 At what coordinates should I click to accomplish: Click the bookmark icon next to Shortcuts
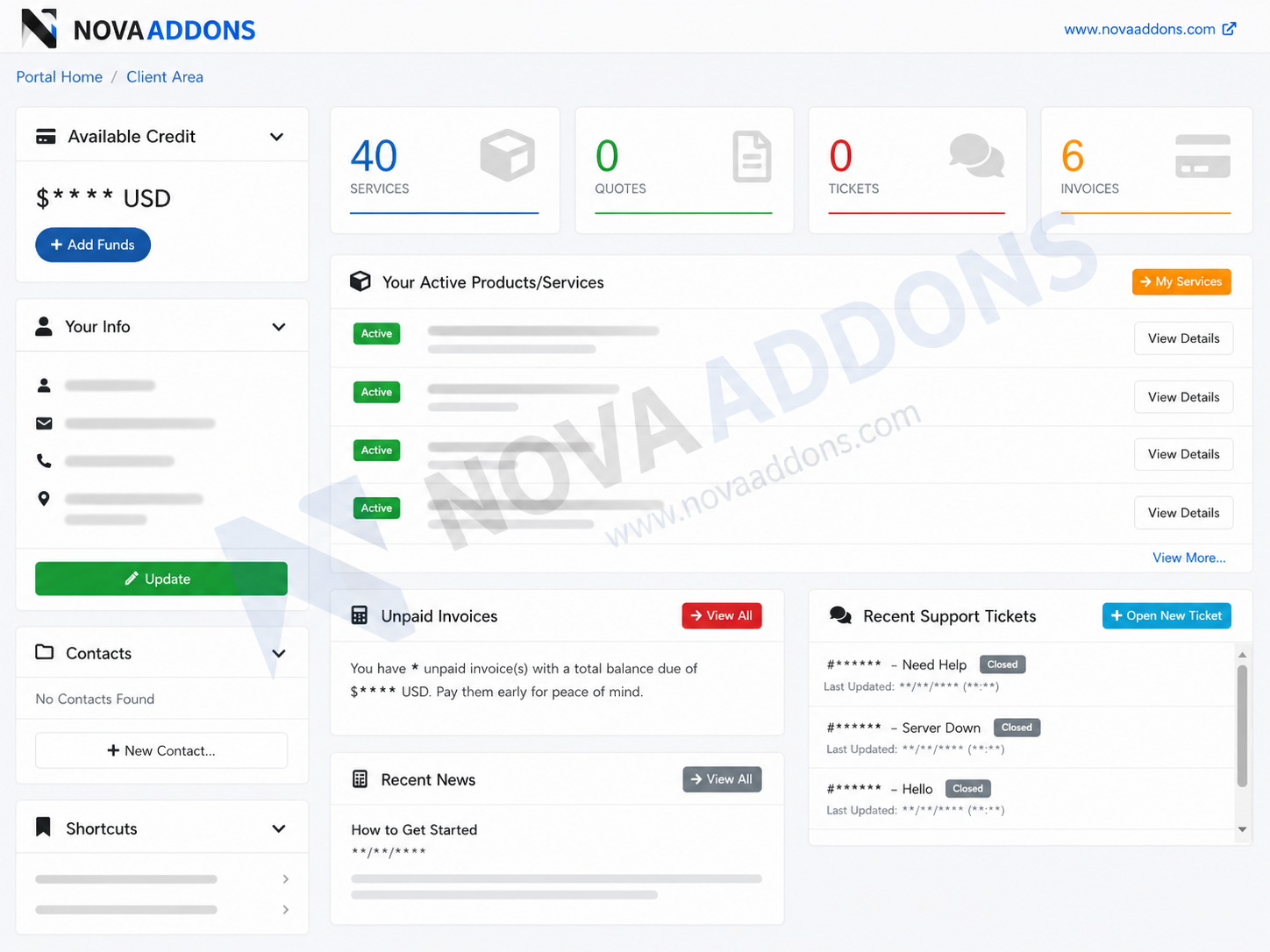click(x=43, y=828)
